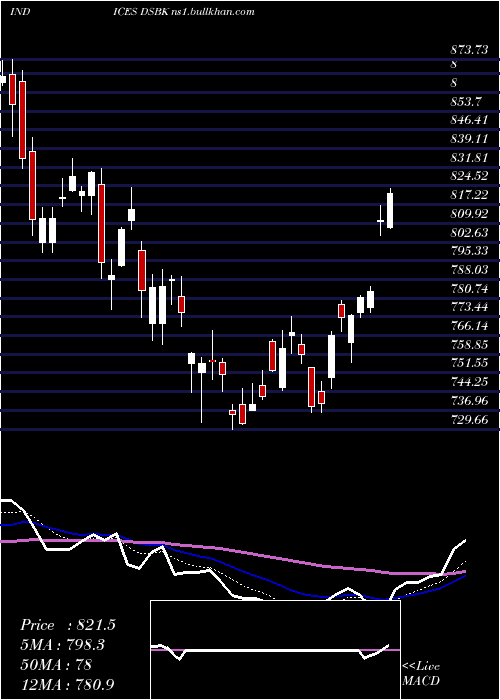This screenshot has width=500, height=700.
Task: Click the 758.85 price level label
Action: tap(469, 345)
